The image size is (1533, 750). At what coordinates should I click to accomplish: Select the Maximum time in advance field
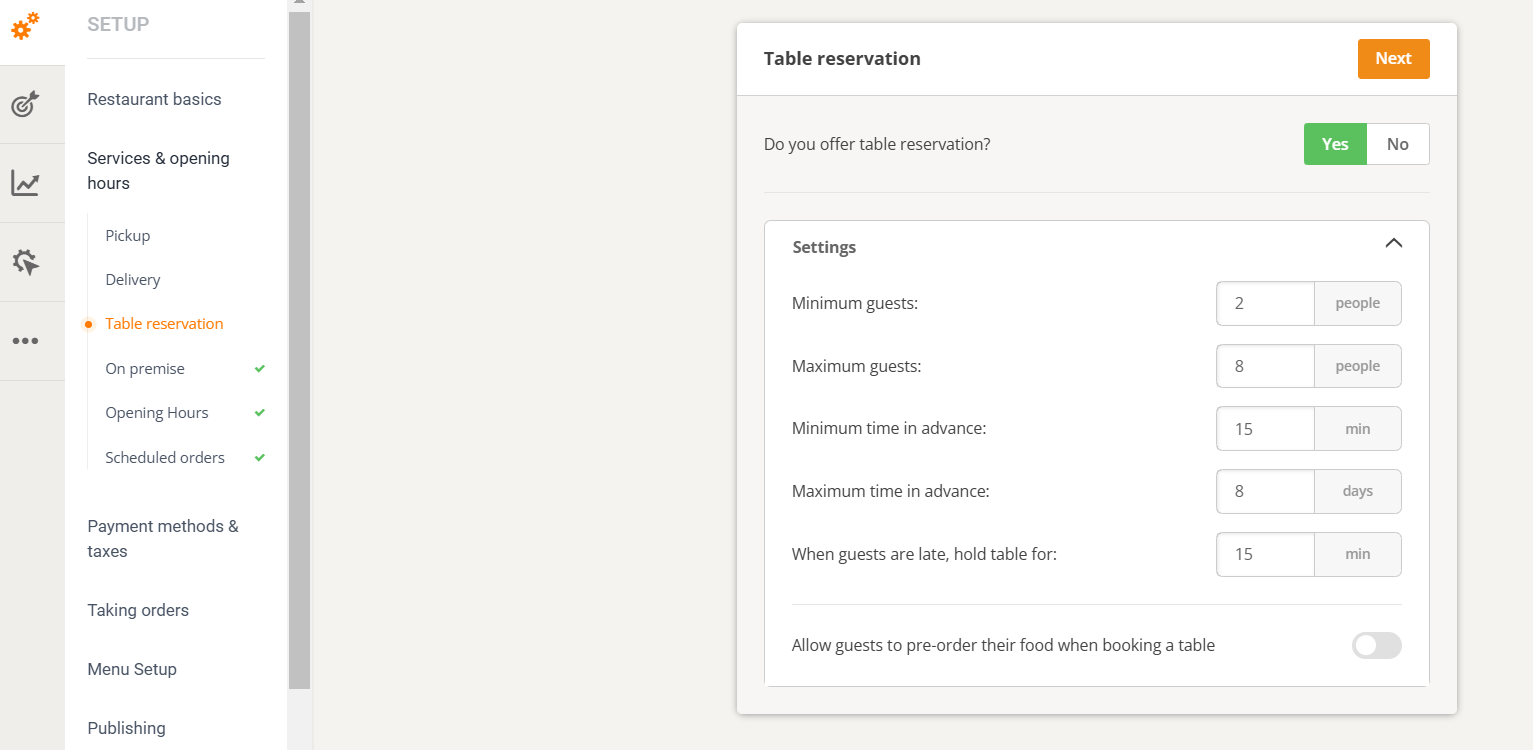(x=1265, y=491)
